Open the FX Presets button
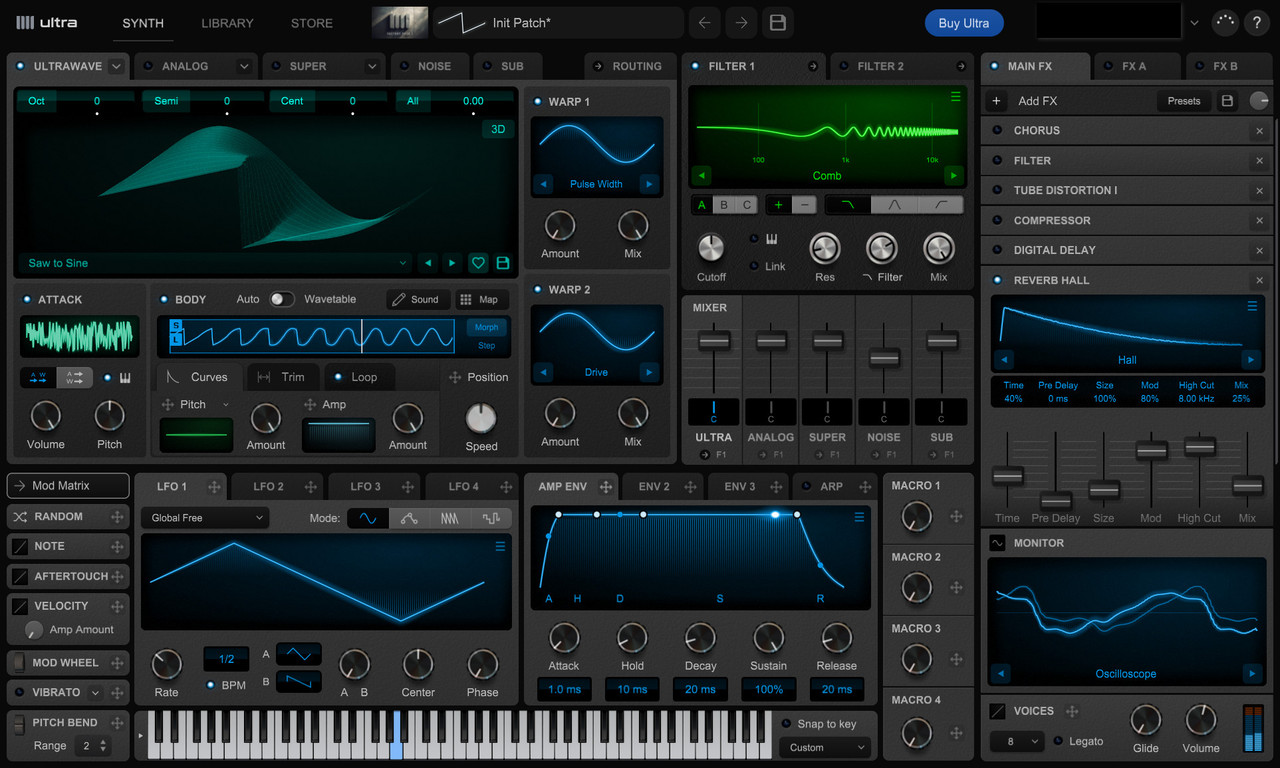This screenshot has height=768, width=1280. (1184, 101)
